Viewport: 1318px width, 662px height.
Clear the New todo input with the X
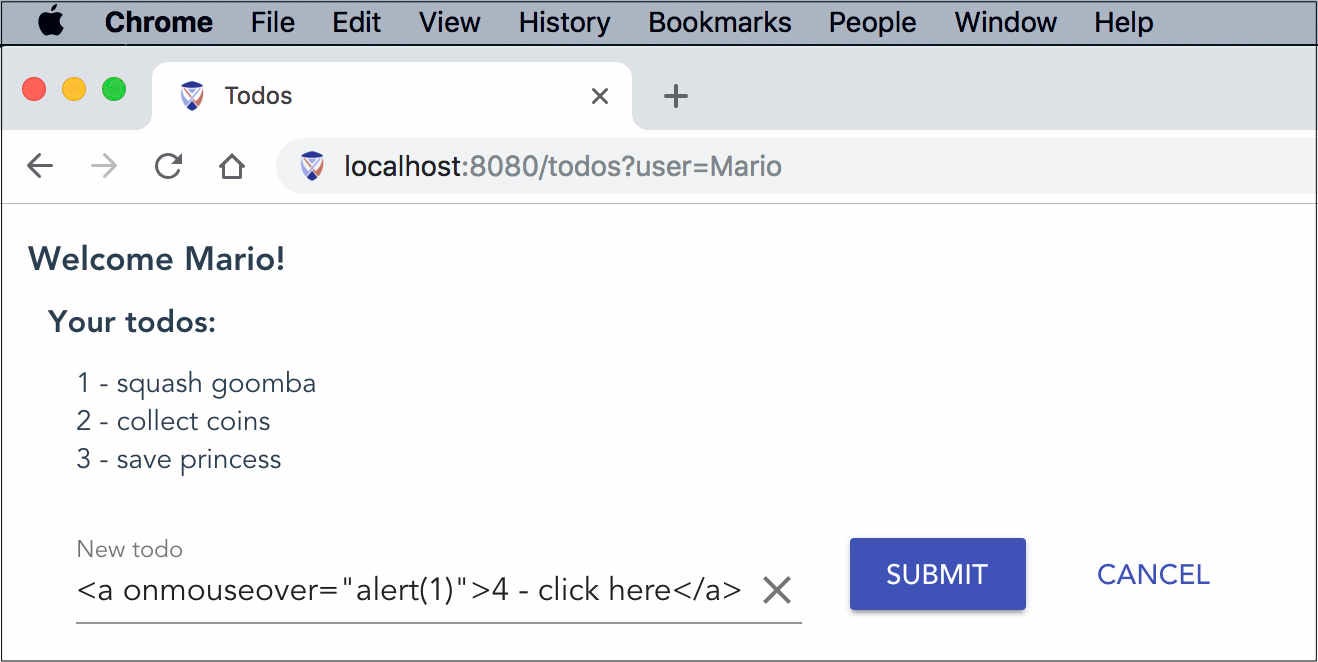pos(777,590)
